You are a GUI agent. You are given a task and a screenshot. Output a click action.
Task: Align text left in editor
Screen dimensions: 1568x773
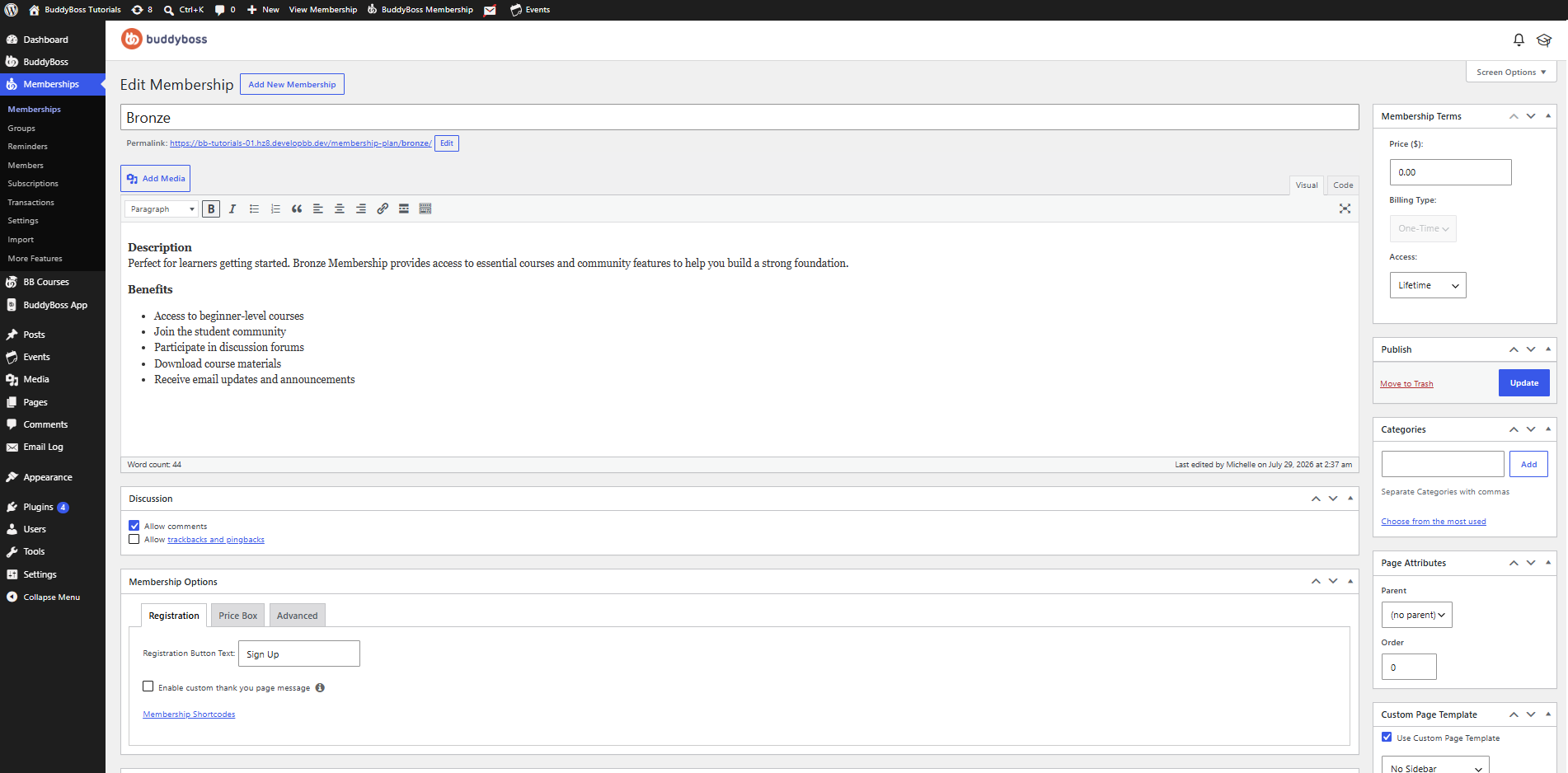coord(318,209)
